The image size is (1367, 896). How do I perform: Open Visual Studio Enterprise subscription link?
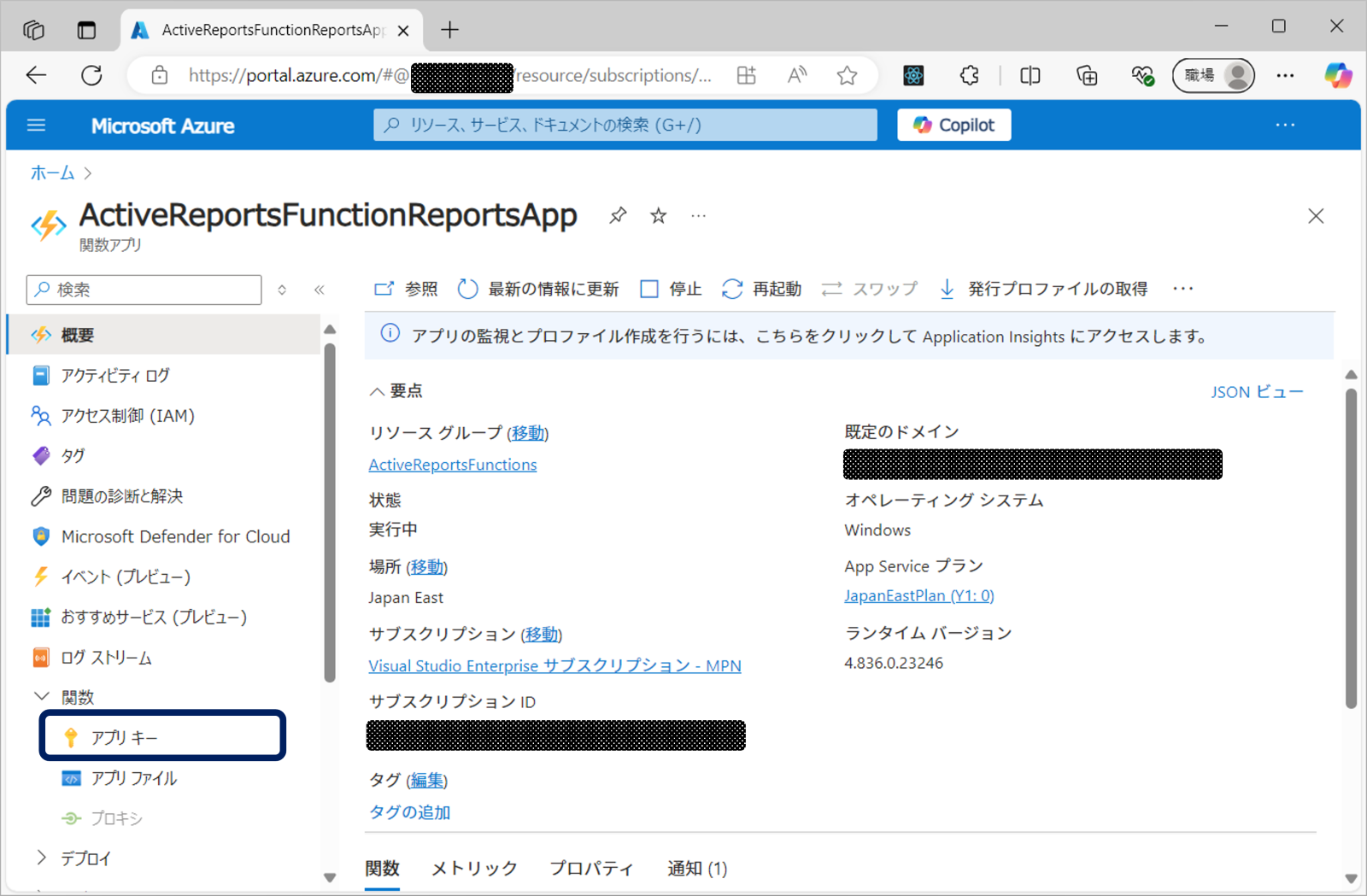pos(554,665)
